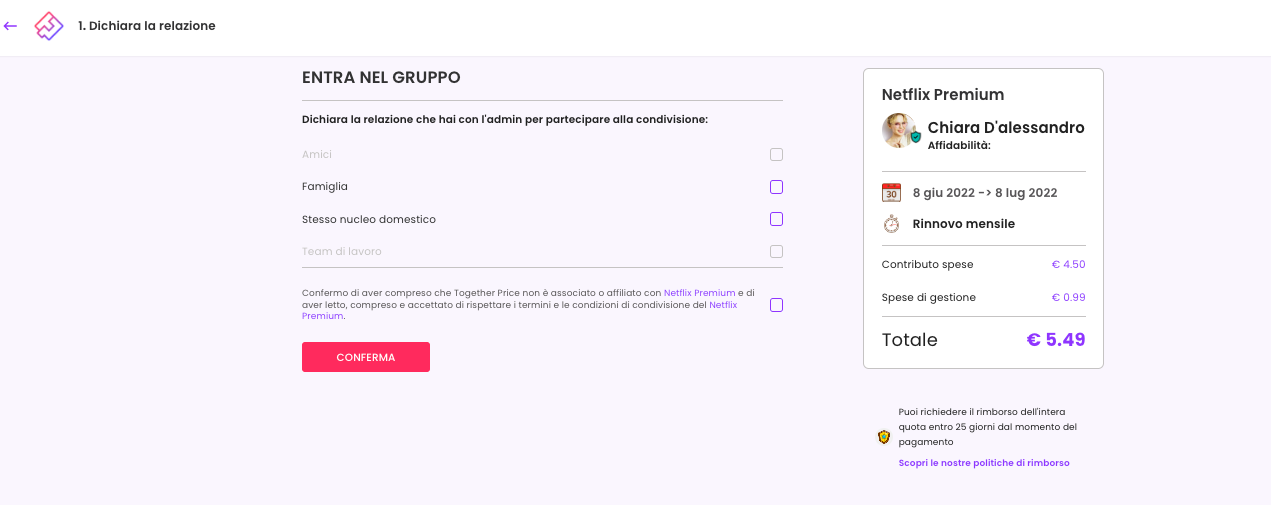Tick the terms confirmation checkbox
1271x505 pixels.
[x=776, y=305]
